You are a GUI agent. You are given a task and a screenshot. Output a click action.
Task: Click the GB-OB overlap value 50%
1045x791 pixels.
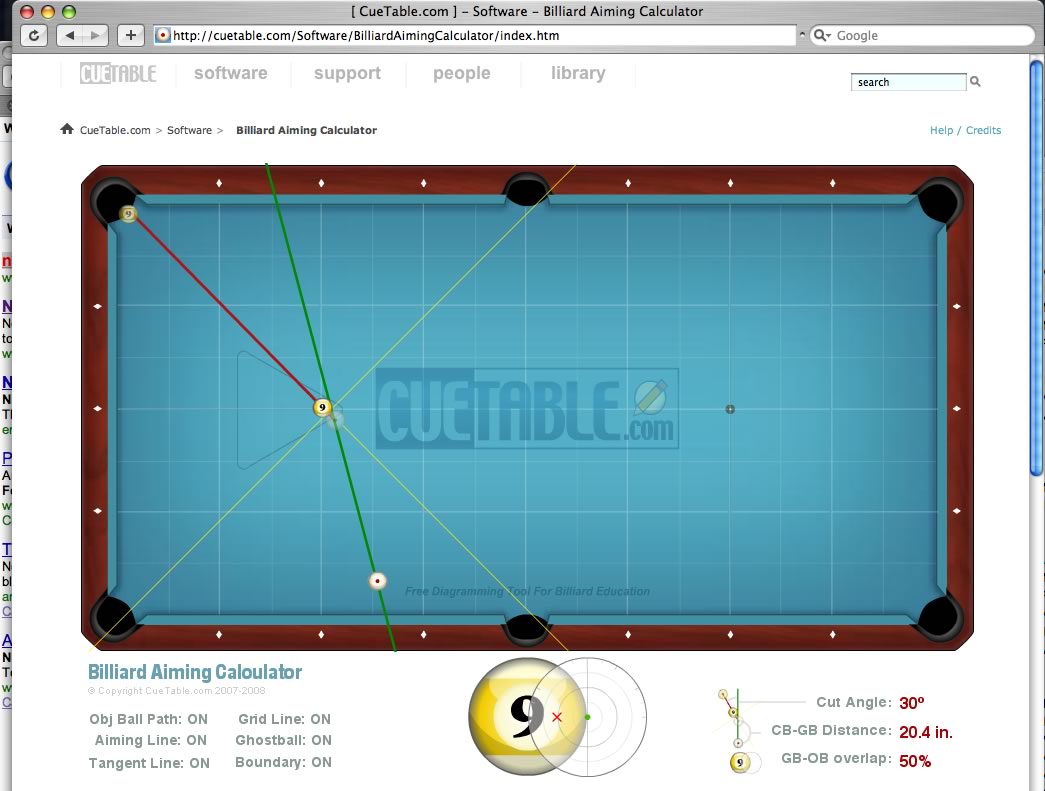pyautogui.click(x=915, y=761)
